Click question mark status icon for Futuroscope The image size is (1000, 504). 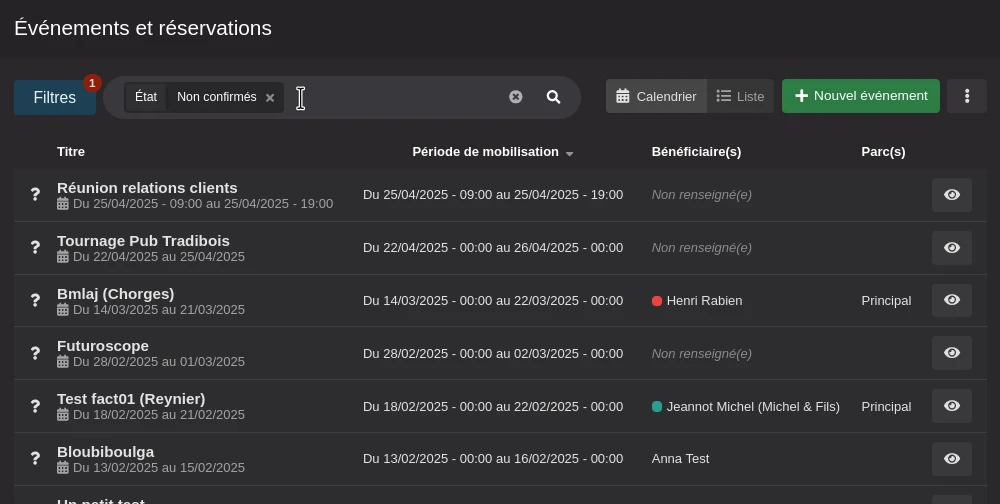click(x=35, y=353)
